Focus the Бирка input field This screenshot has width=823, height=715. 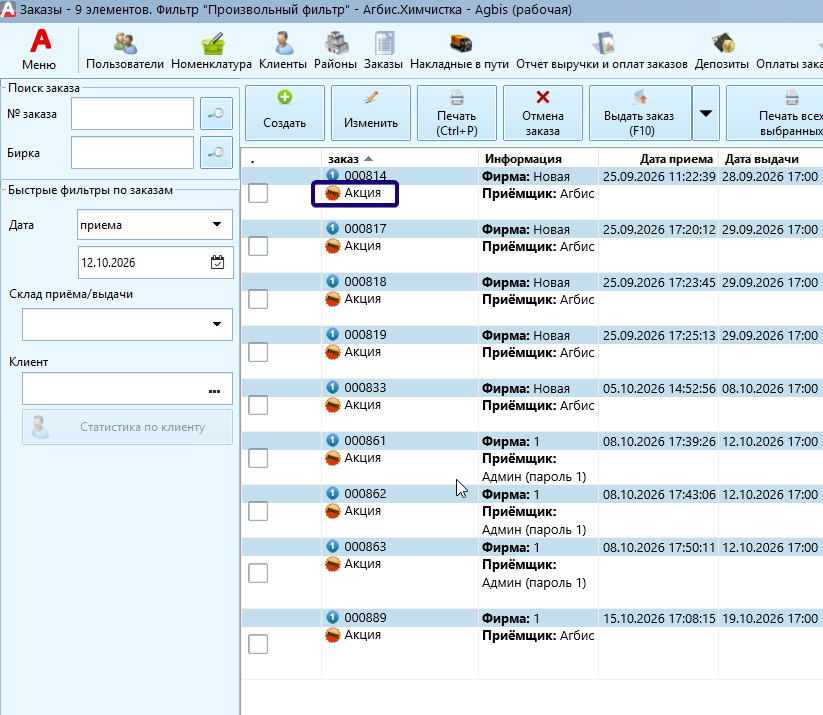tap(132, 153)
